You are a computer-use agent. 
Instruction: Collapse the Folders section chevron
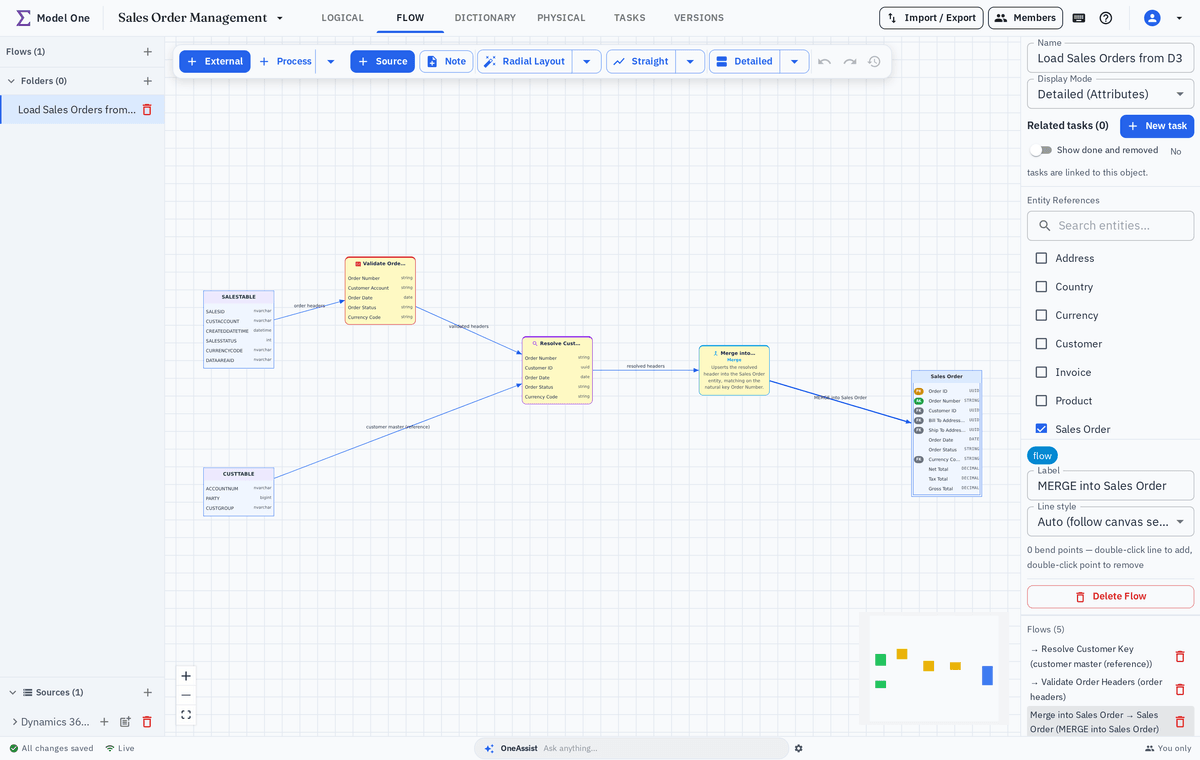11,81
